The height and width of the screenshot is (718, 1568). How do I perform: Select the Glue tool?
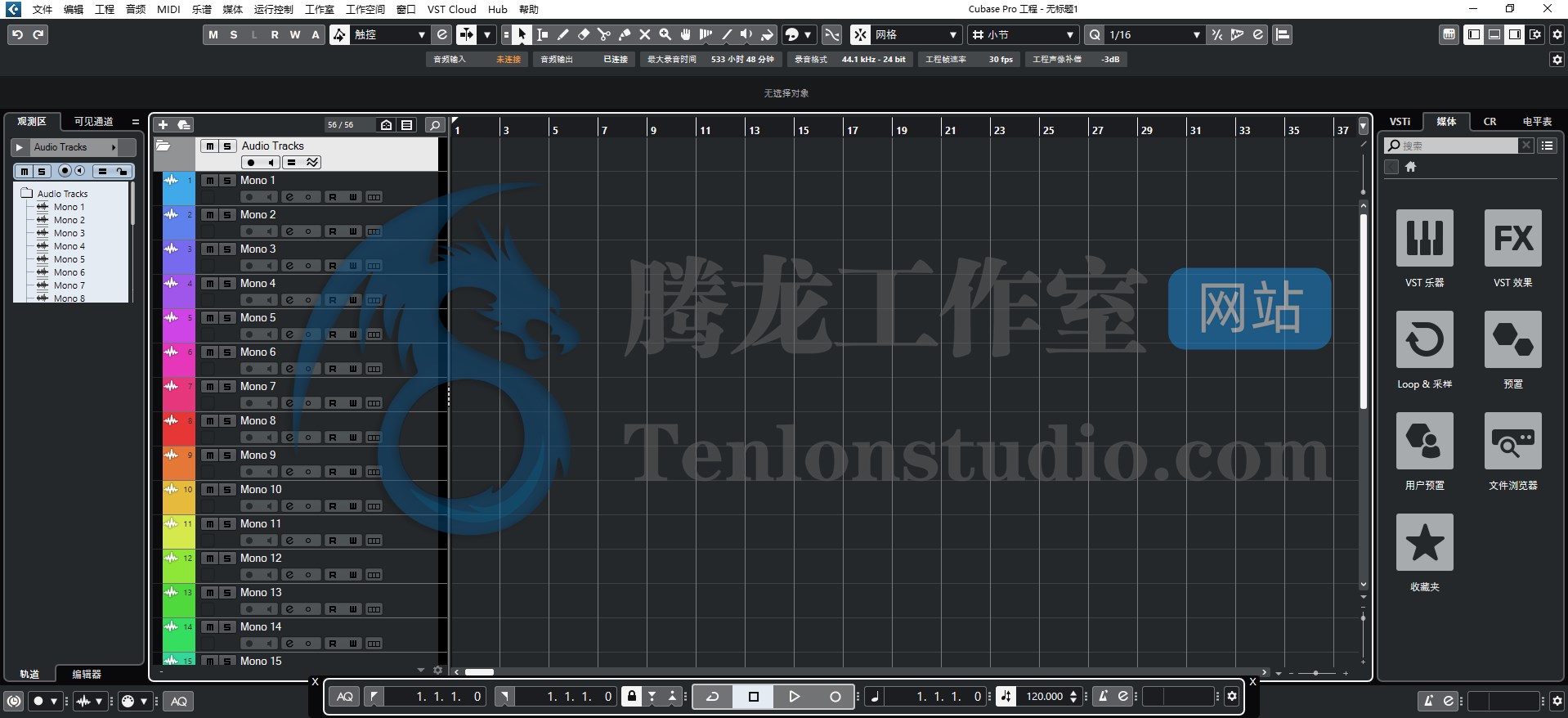tap(624, 34)
